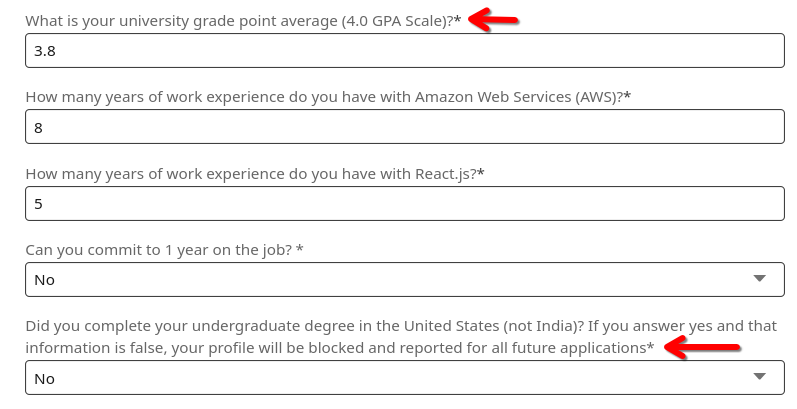The height and width of the screenshot is (409, 797).
Task: Select the React.js experience input field
Action: click(404, 203)
